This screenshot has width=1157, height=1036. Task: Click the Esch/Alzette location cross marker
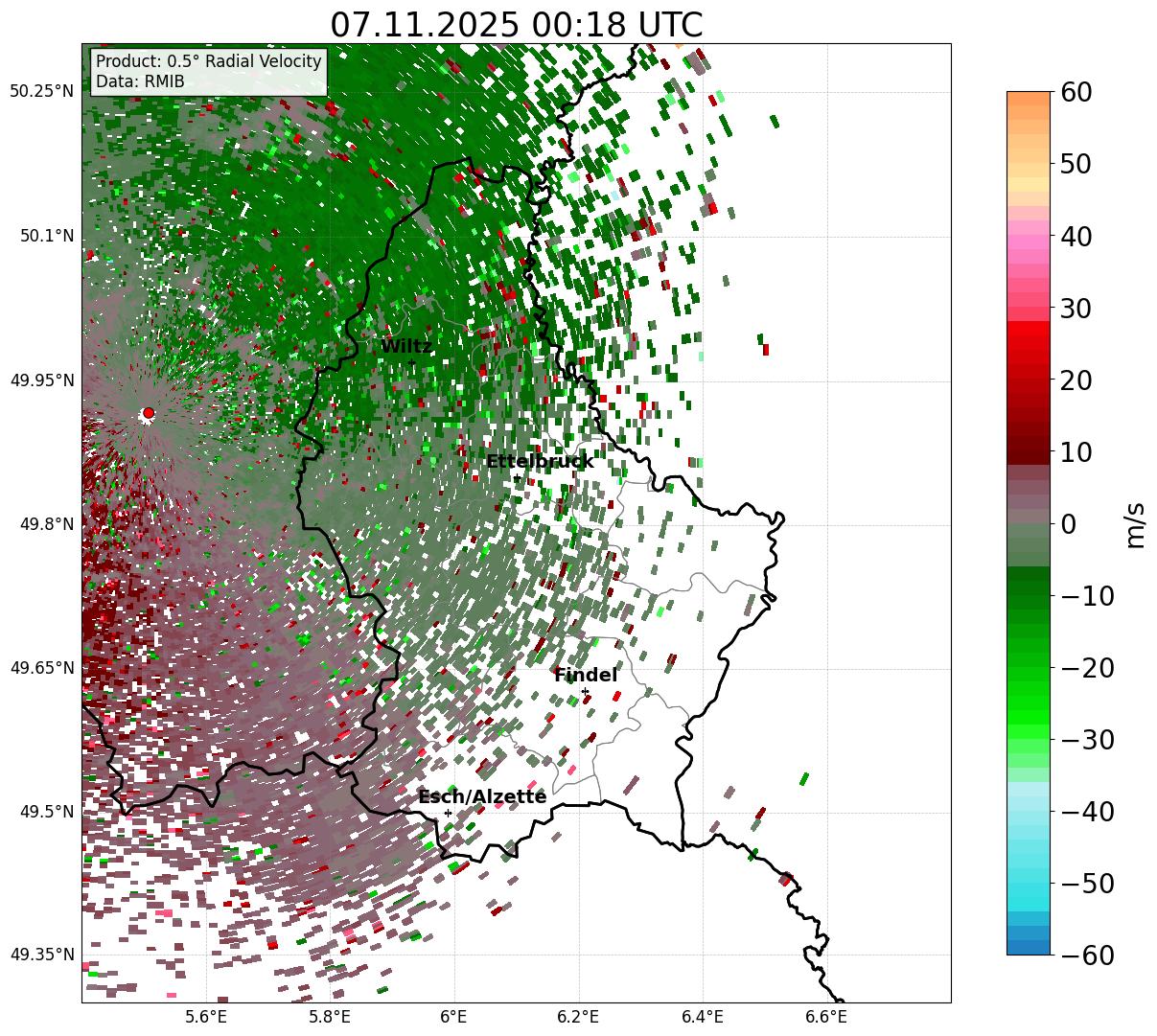pos(448,813)
